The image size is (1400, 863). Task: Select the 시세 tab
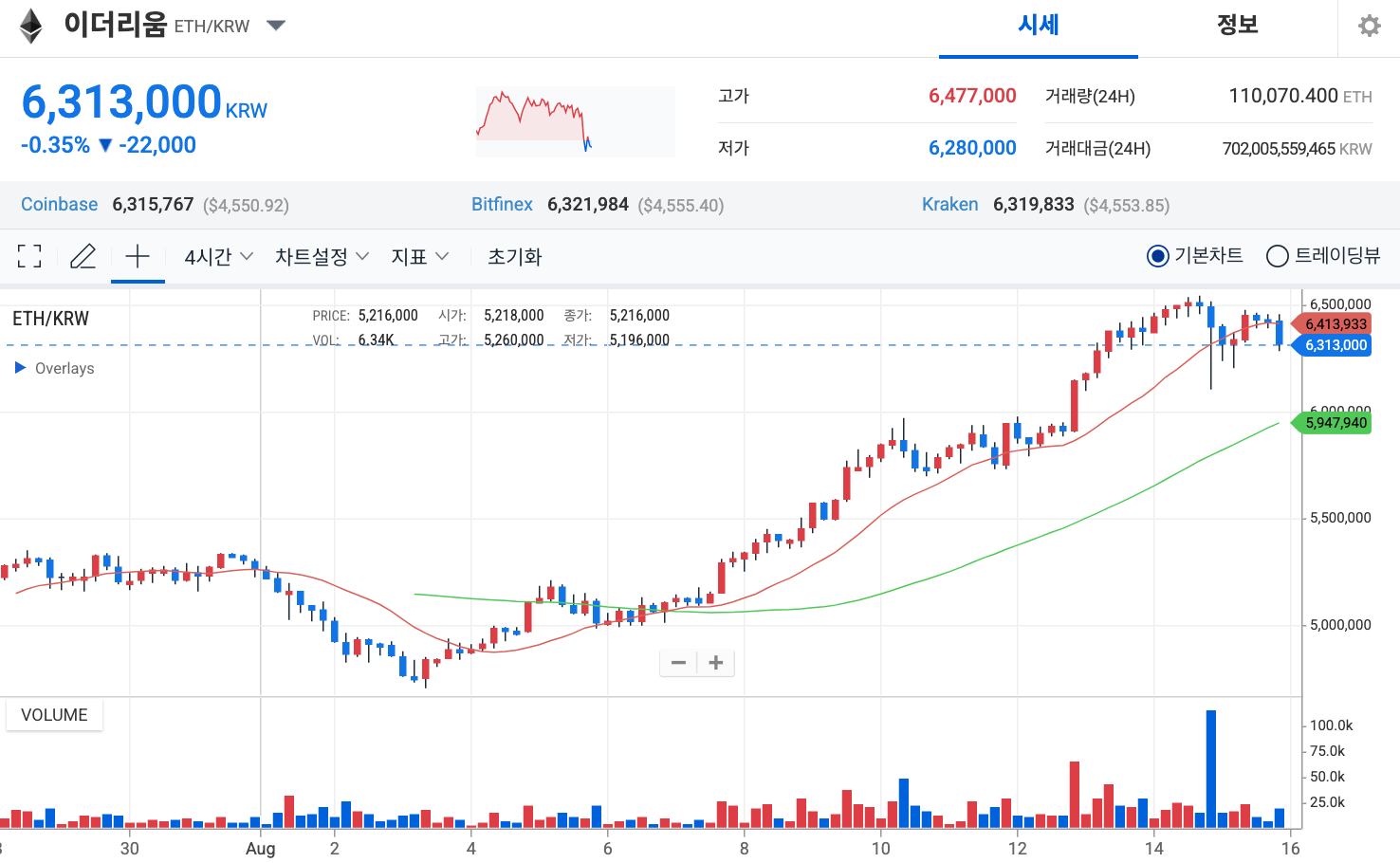(1038, 26)
